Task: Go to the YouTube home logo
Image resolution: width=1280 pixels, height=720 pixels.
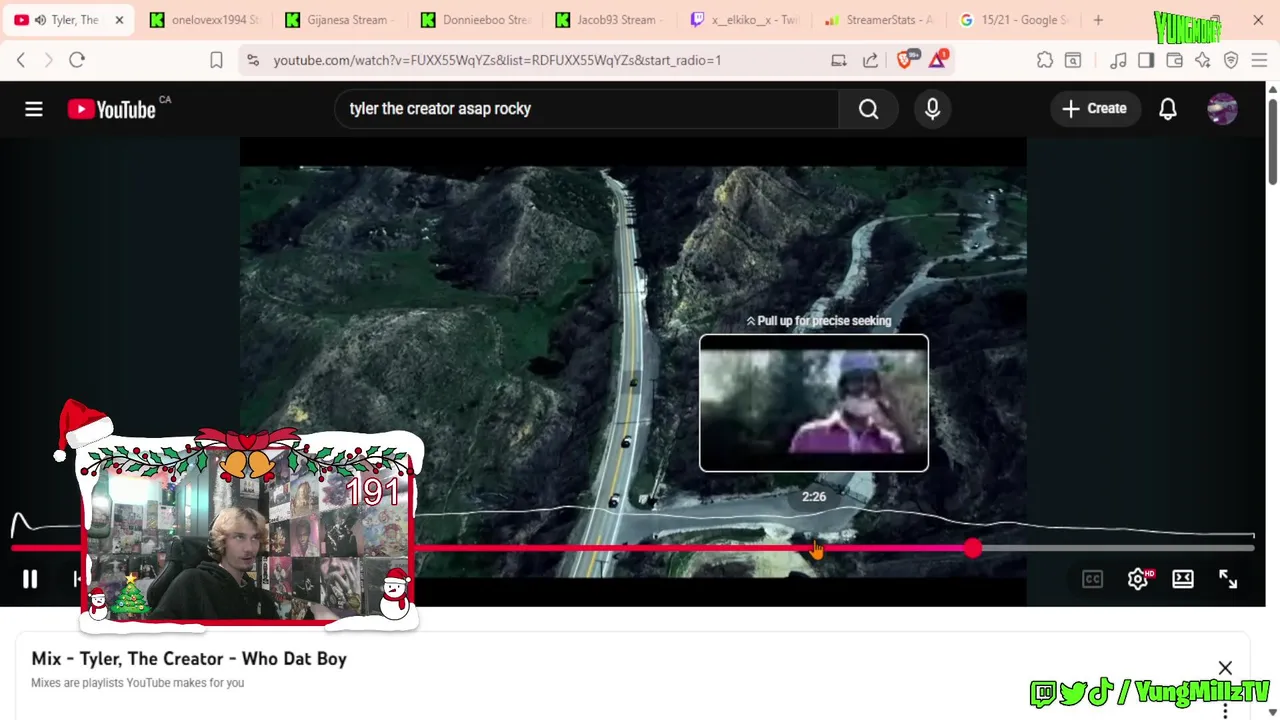Action: [x=111, y=109]
